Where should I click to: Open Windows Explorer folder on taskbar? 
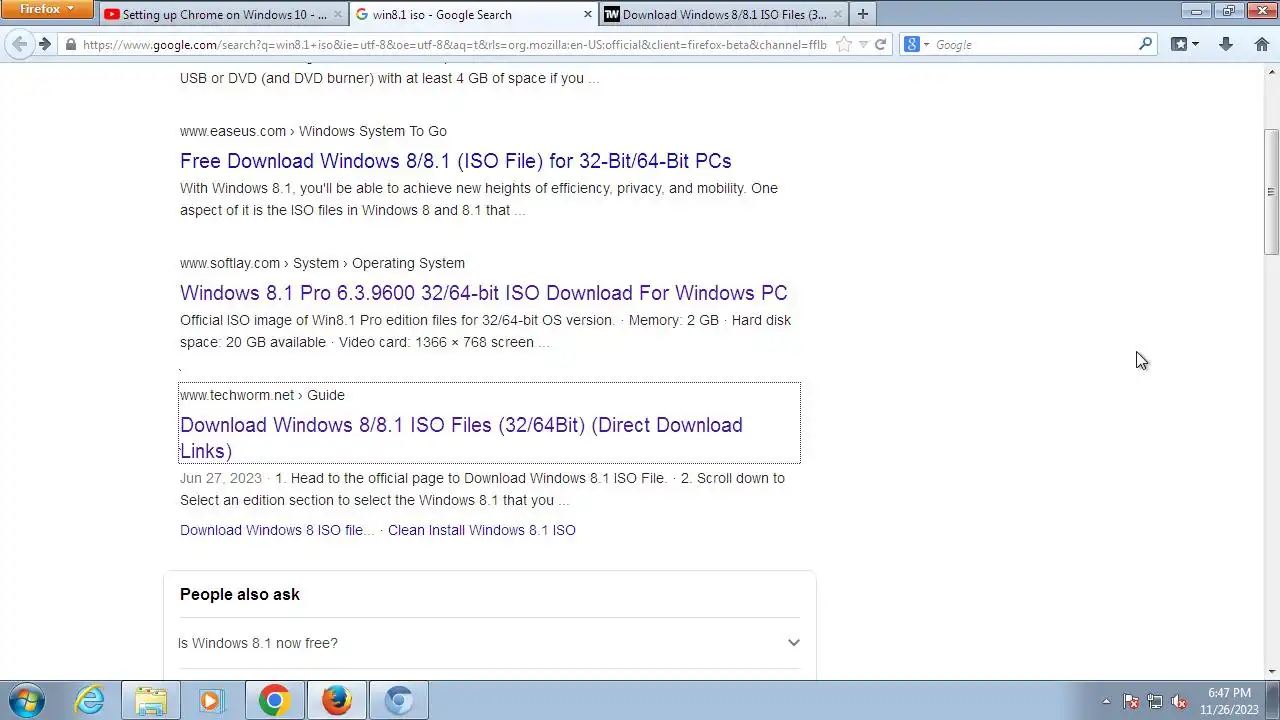(x=151, y=700)
